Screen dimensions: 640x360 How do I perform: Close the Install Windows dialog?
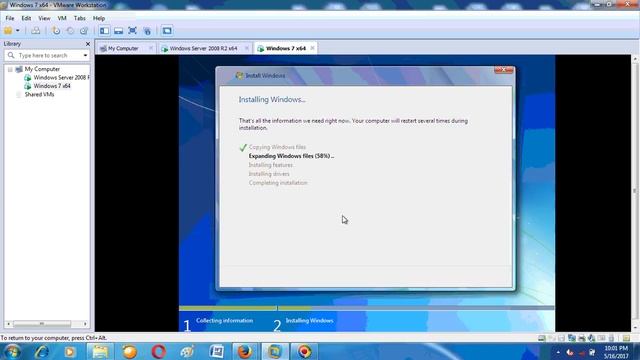tap(503, 70)
